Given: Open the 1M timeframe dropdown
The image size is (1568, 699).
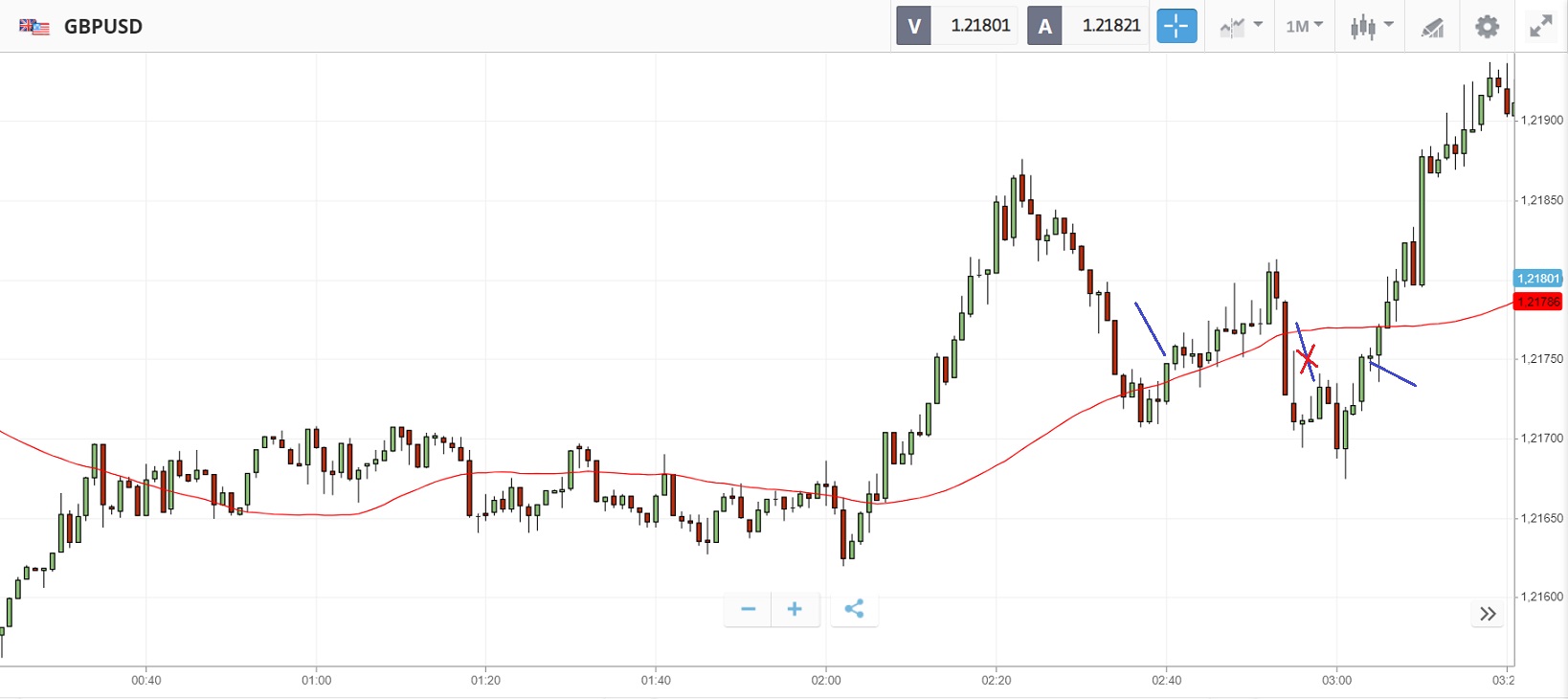Looking at the screenshot, I should (1304, 26).
